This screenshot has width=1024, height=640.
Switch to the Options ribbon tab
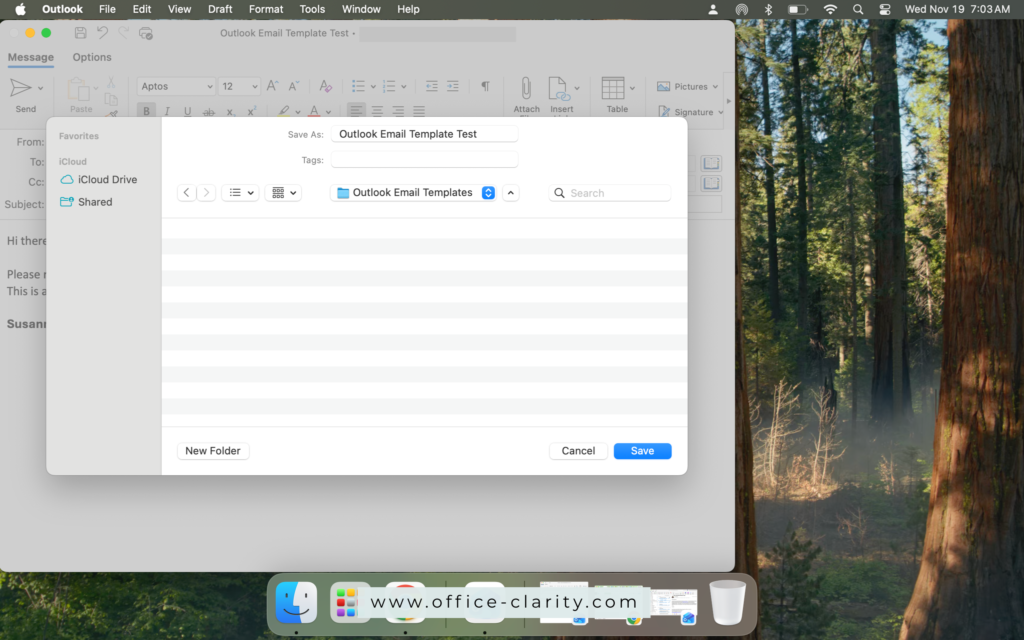point(91,57)
